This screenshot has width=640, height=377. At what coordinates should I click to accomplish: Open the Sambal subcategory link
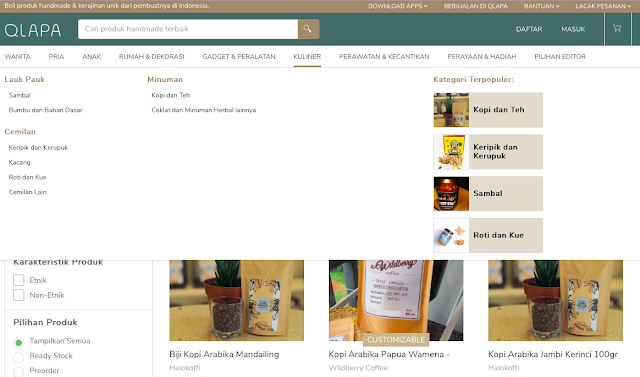pos(20,95)
